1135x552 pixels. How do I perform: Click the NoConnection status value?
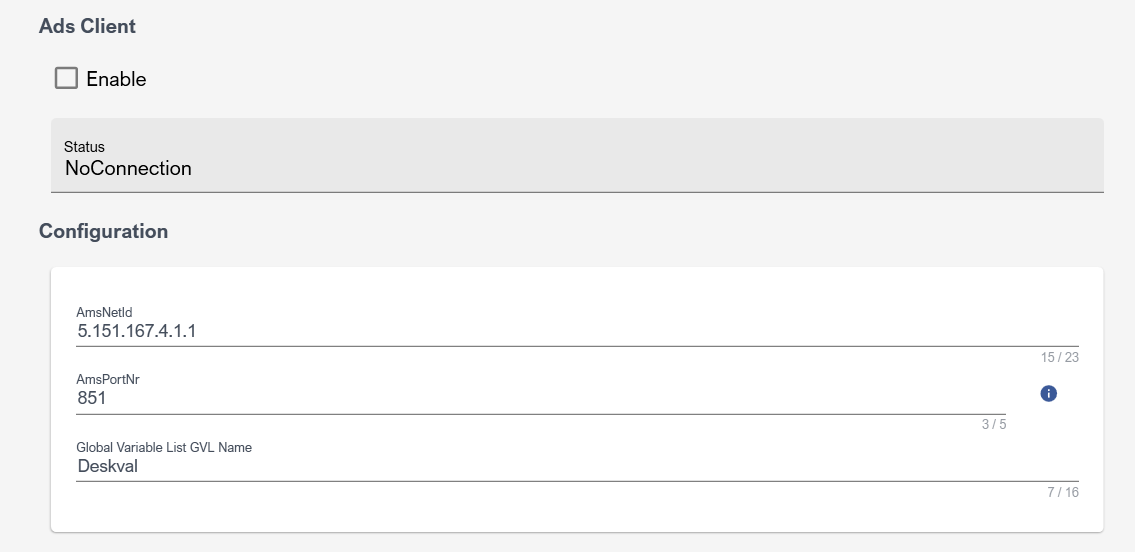pos(128,168)
